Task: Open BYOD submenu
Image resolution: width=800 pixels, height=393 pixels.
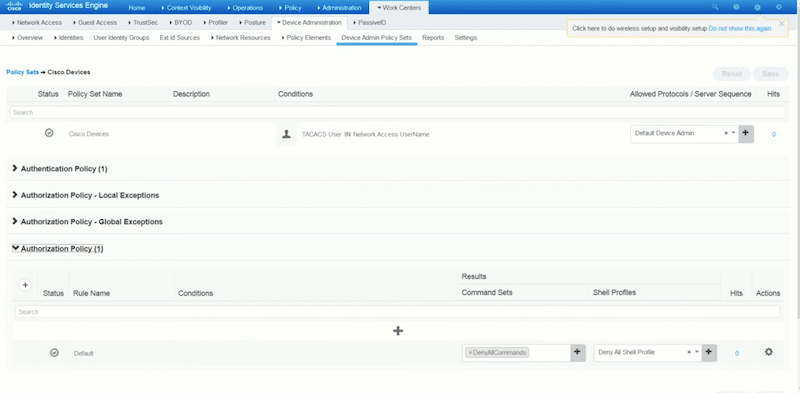Action: tap(181, 22)
